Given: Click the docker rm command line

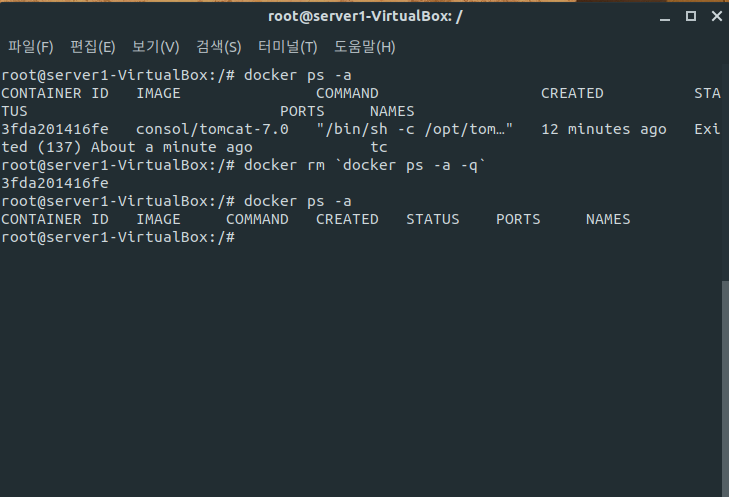Looking at the screenshot, I should point(243,165).
